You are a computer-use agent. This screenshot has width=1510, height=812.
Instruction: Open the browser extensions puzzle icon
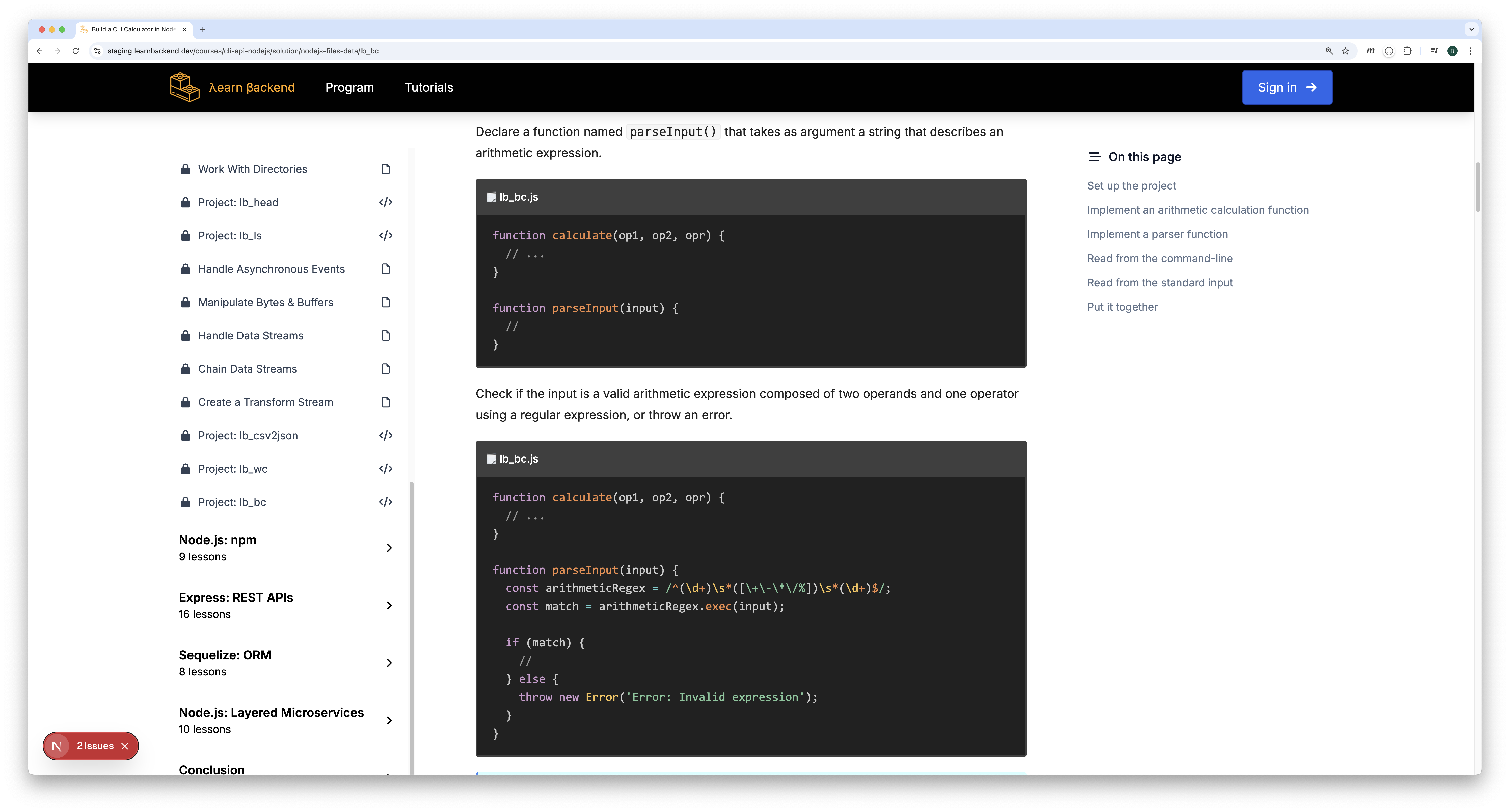[1407, 51]
